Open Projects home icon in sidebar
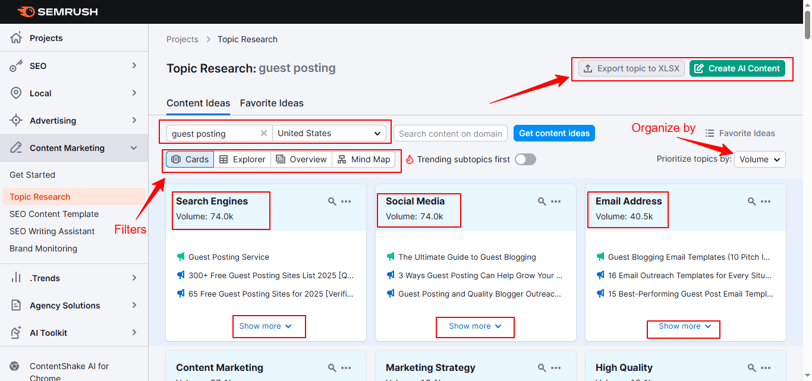The image size is (812, 381). pos(16,38)
